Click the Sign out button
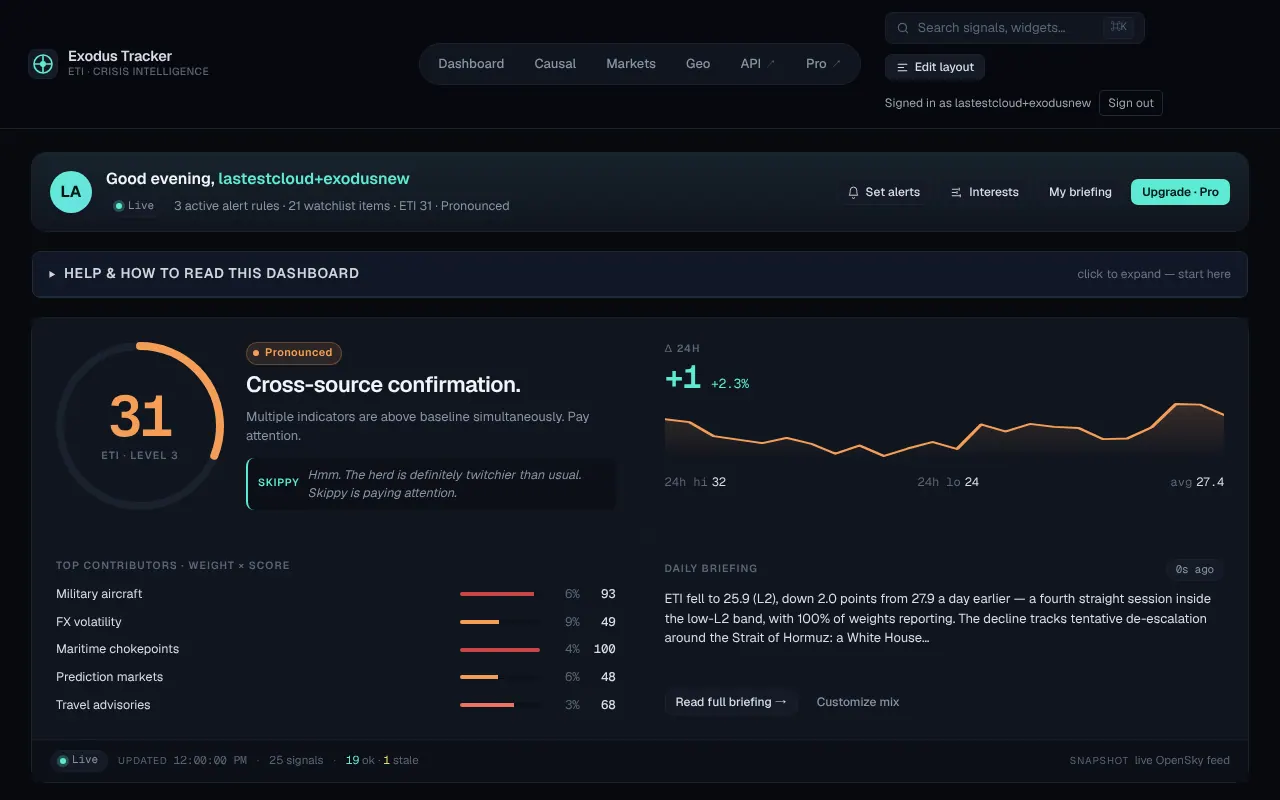Image resolution: width=1280 pixels, height=800 pixels. 1131,103
